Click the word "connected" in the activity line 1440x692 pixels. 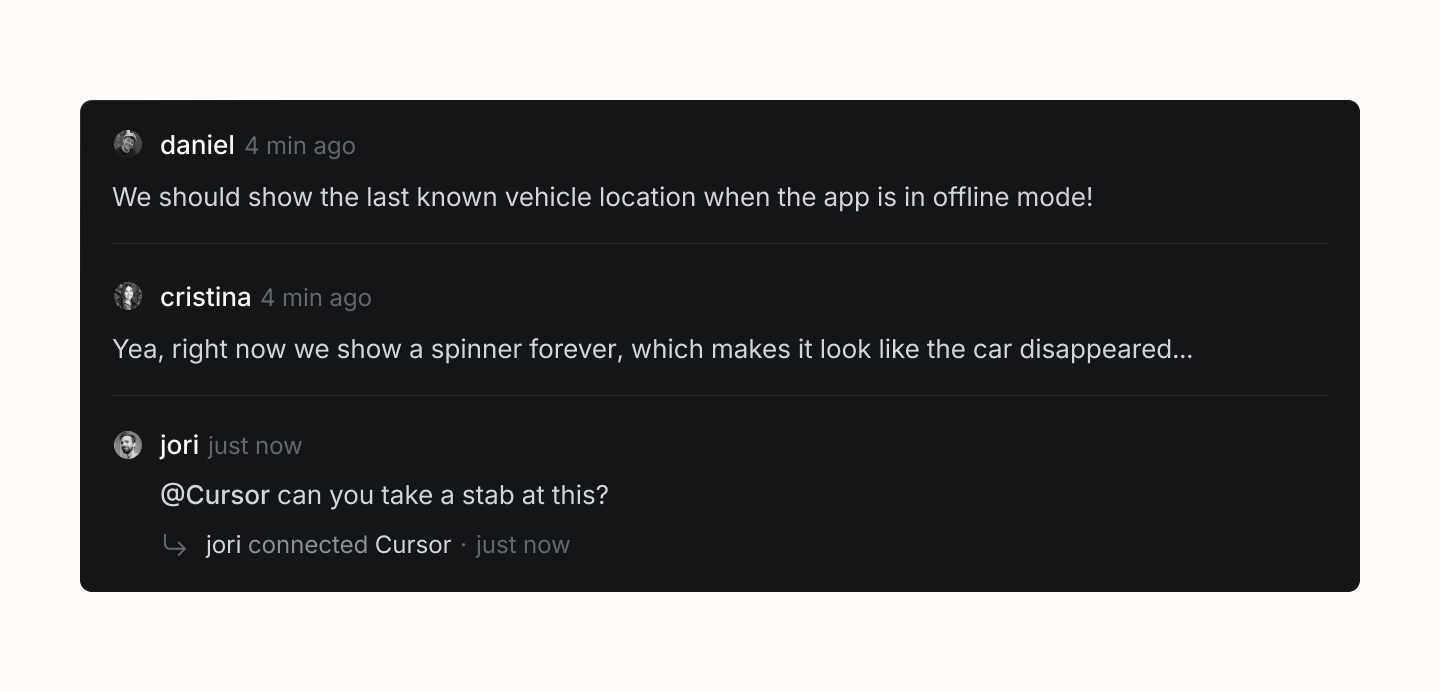point(308,545)
